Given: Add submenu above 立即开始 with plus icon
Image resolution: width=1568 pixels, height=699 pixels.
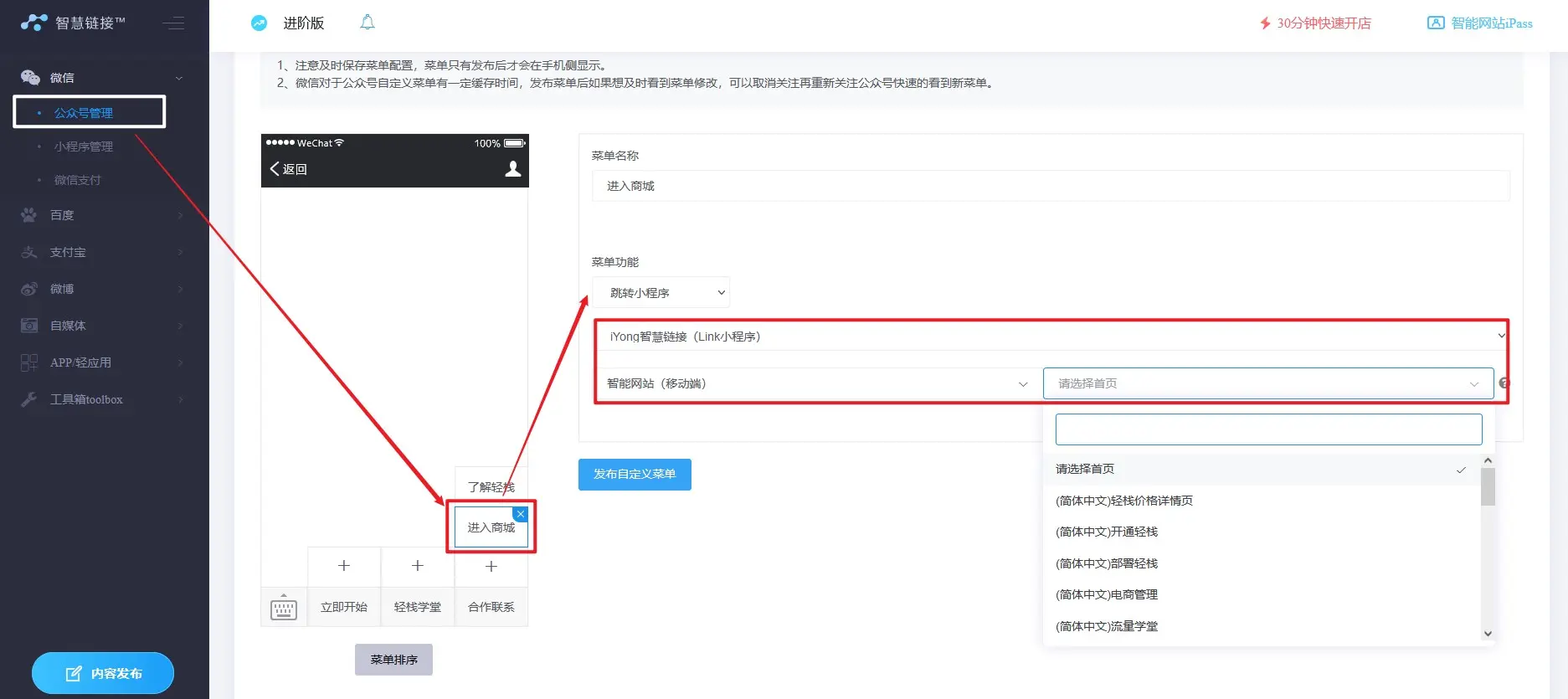Looking at the screenshot, I should tap(344, 566).
